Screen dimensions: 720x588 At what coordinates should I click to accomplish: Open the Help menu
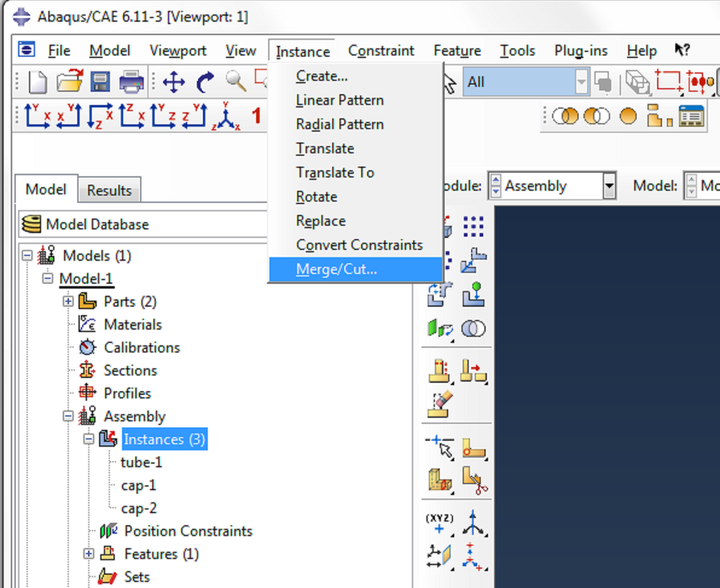pos(641,50)
